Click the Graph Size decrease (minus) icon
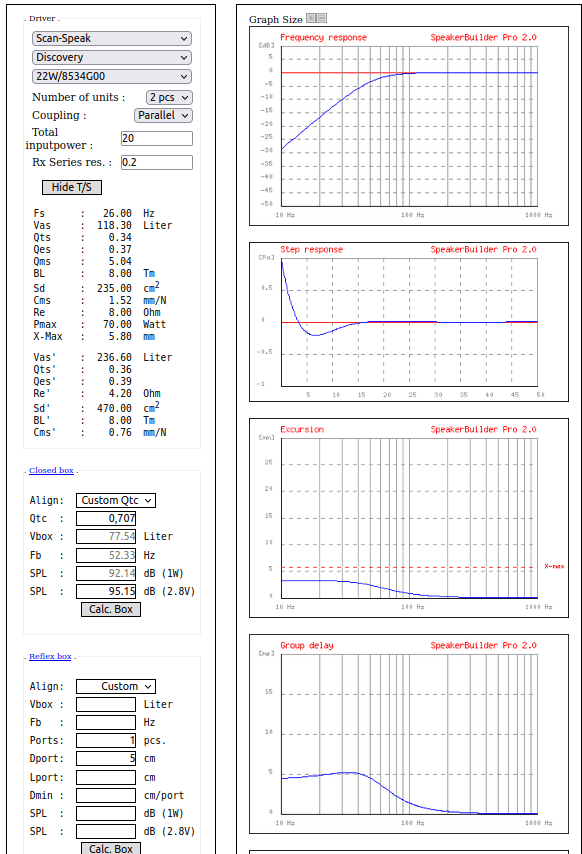 [322, 18]
